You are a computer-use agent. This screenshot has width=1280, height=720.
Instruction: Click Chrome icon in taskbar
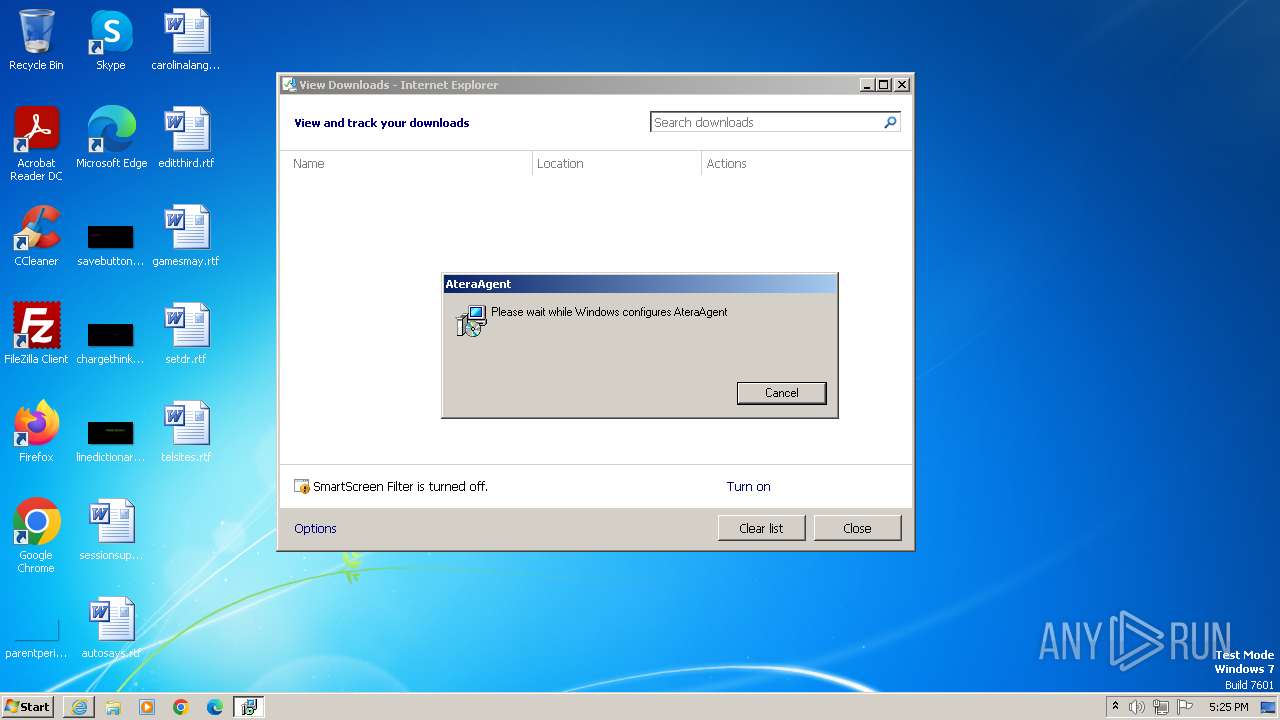(x=181, y=707)
